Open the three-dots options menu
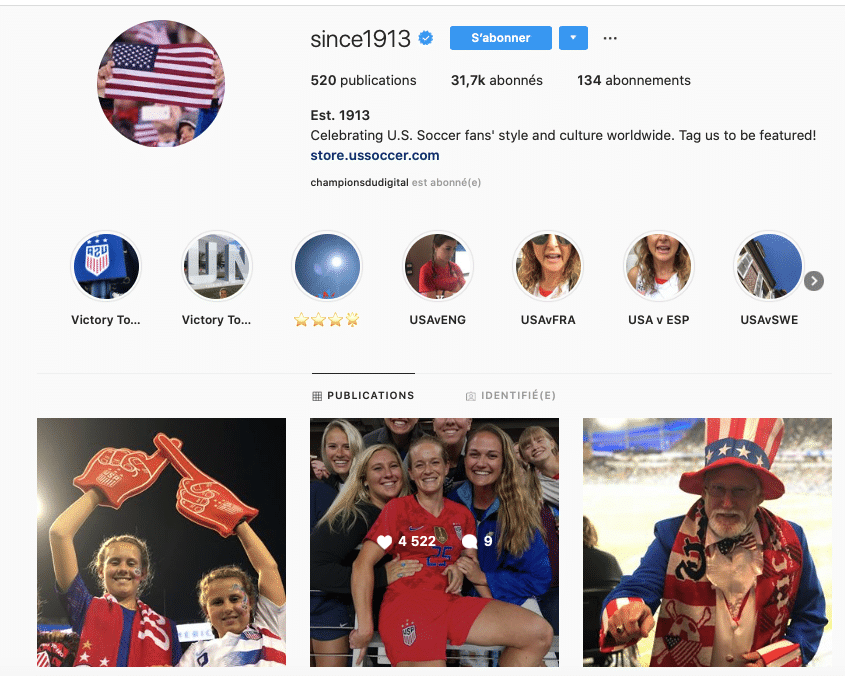This screenshot has height=676, width=845. (x=610, y=38)
